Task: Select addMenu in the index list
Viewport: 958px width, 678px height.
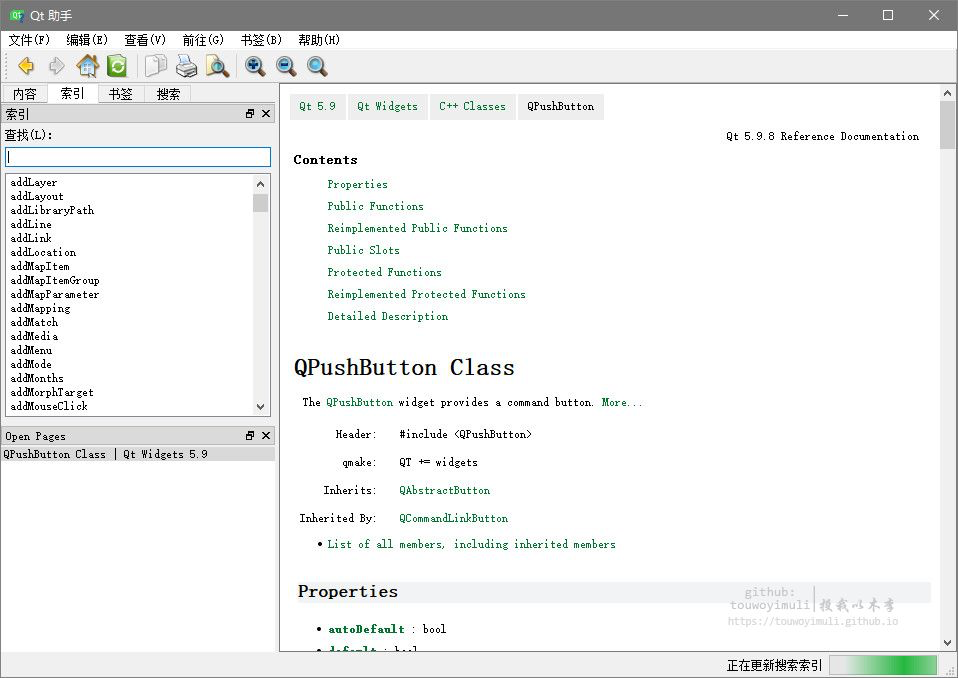Action: click(31, 351)
